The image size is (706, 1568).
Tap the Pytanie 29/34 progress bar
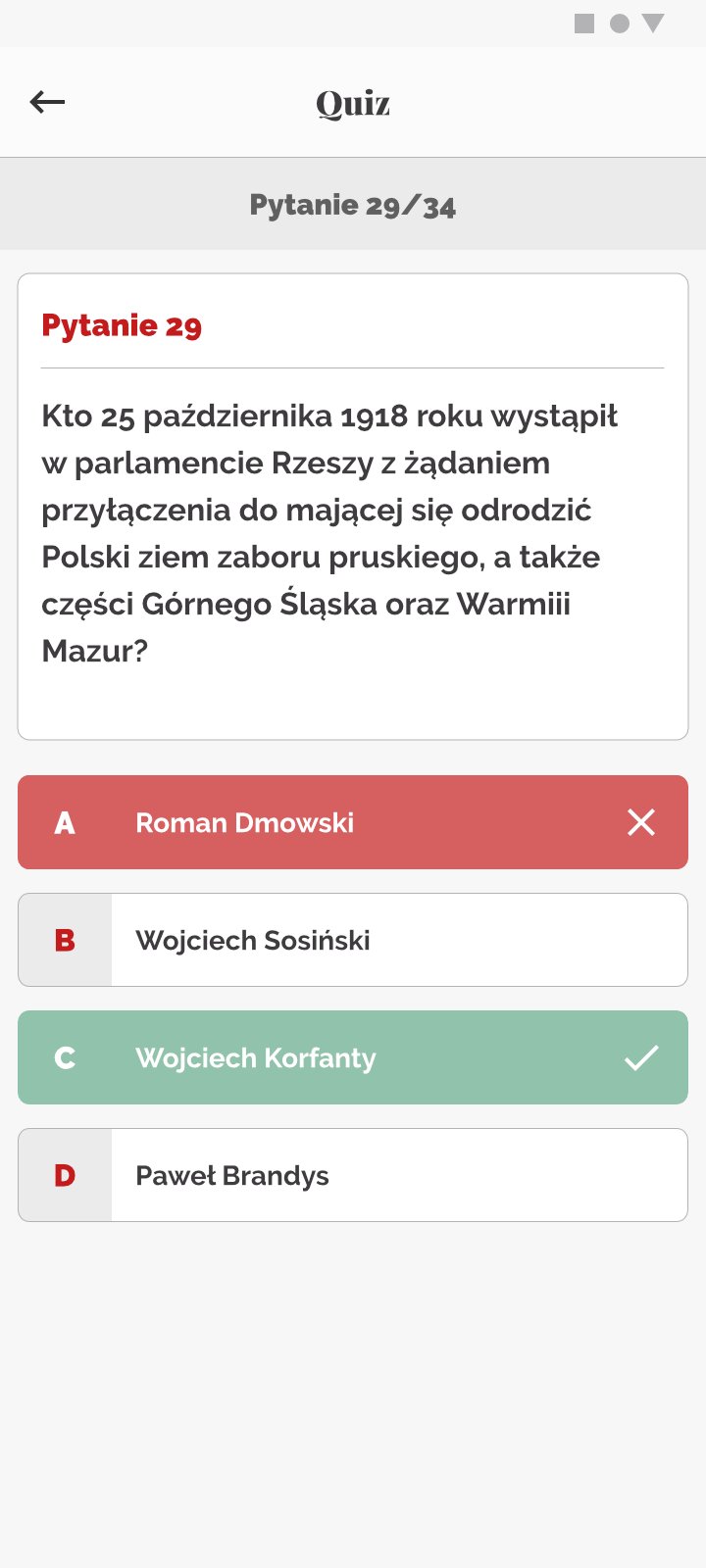point(353,205)
